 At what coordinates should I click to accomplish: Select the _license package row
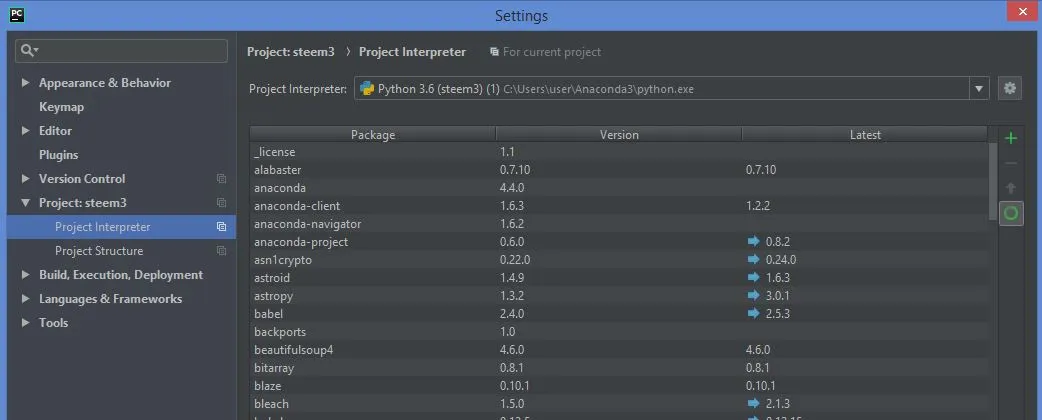(619, 152)
